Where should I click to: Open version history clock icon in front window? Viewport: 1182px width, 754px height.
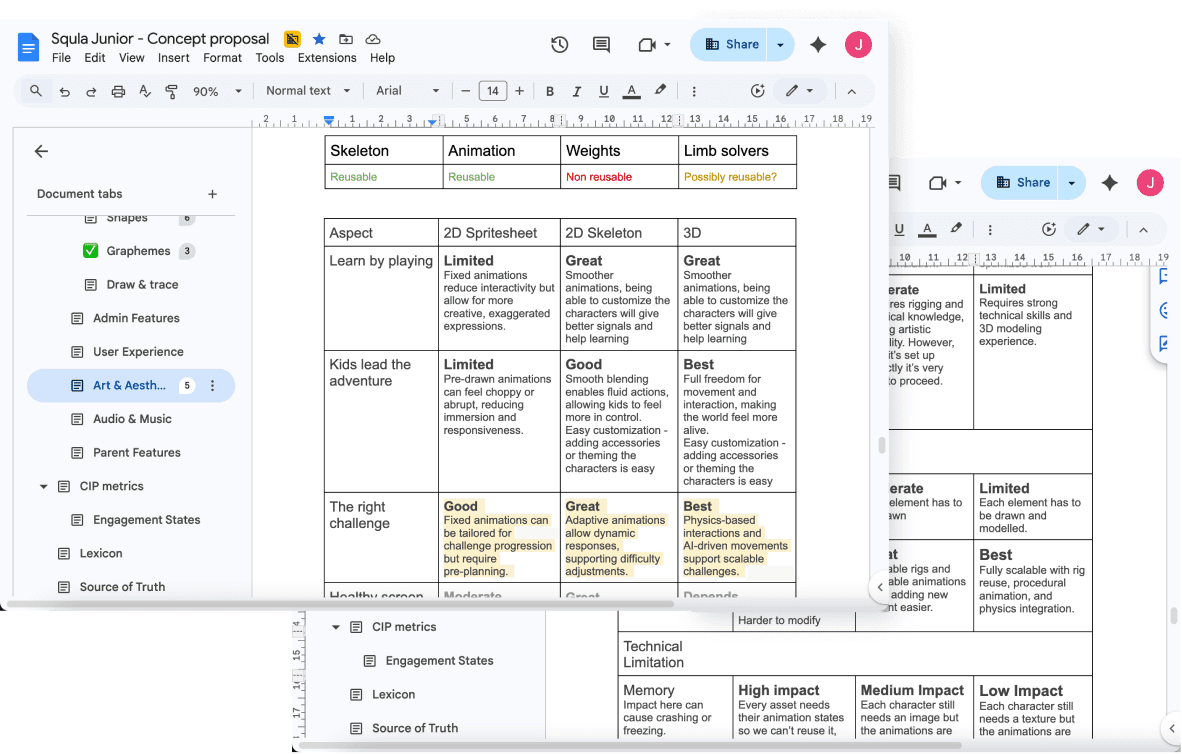(559, 44)
